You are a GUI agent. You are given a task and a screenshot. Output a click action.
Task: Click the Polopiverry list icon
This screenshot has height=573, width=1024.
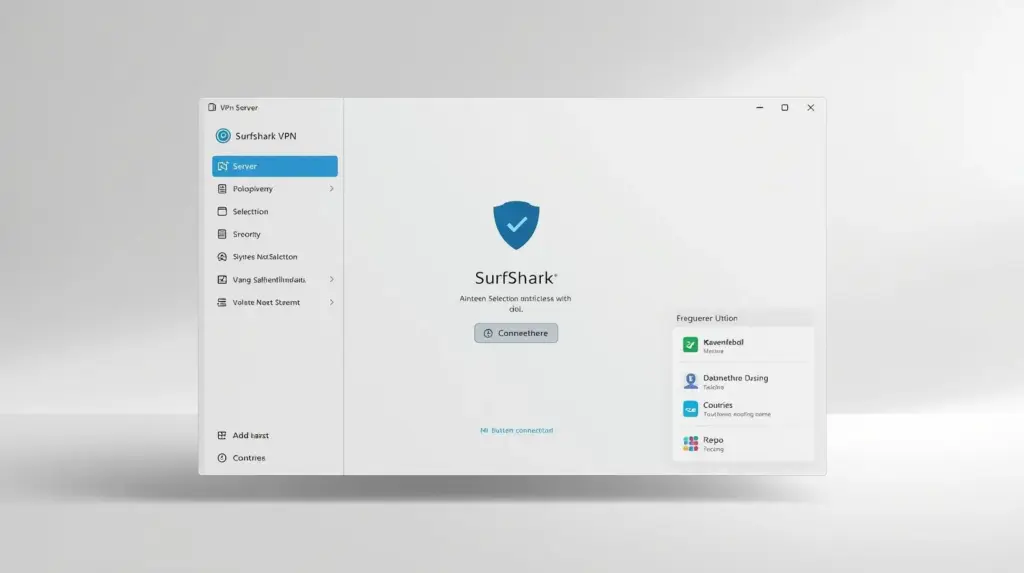(222, 189)
